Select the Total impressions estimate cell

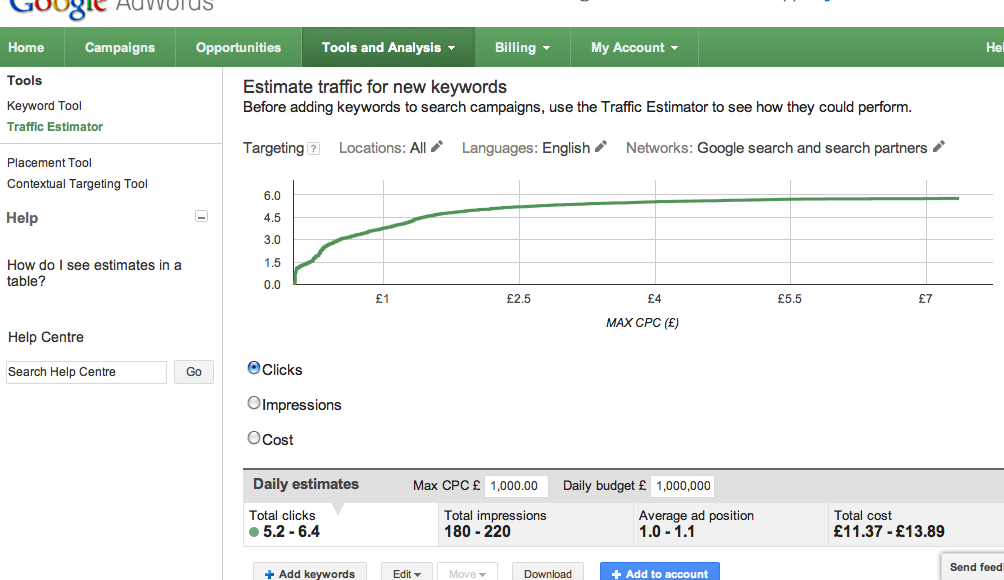(535, 524)
